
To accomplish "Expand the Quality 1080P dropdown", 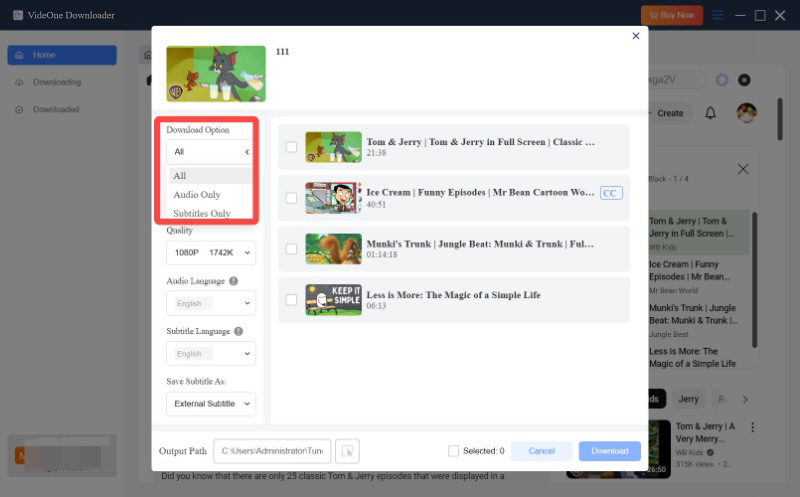I will (x=210, y=253).
